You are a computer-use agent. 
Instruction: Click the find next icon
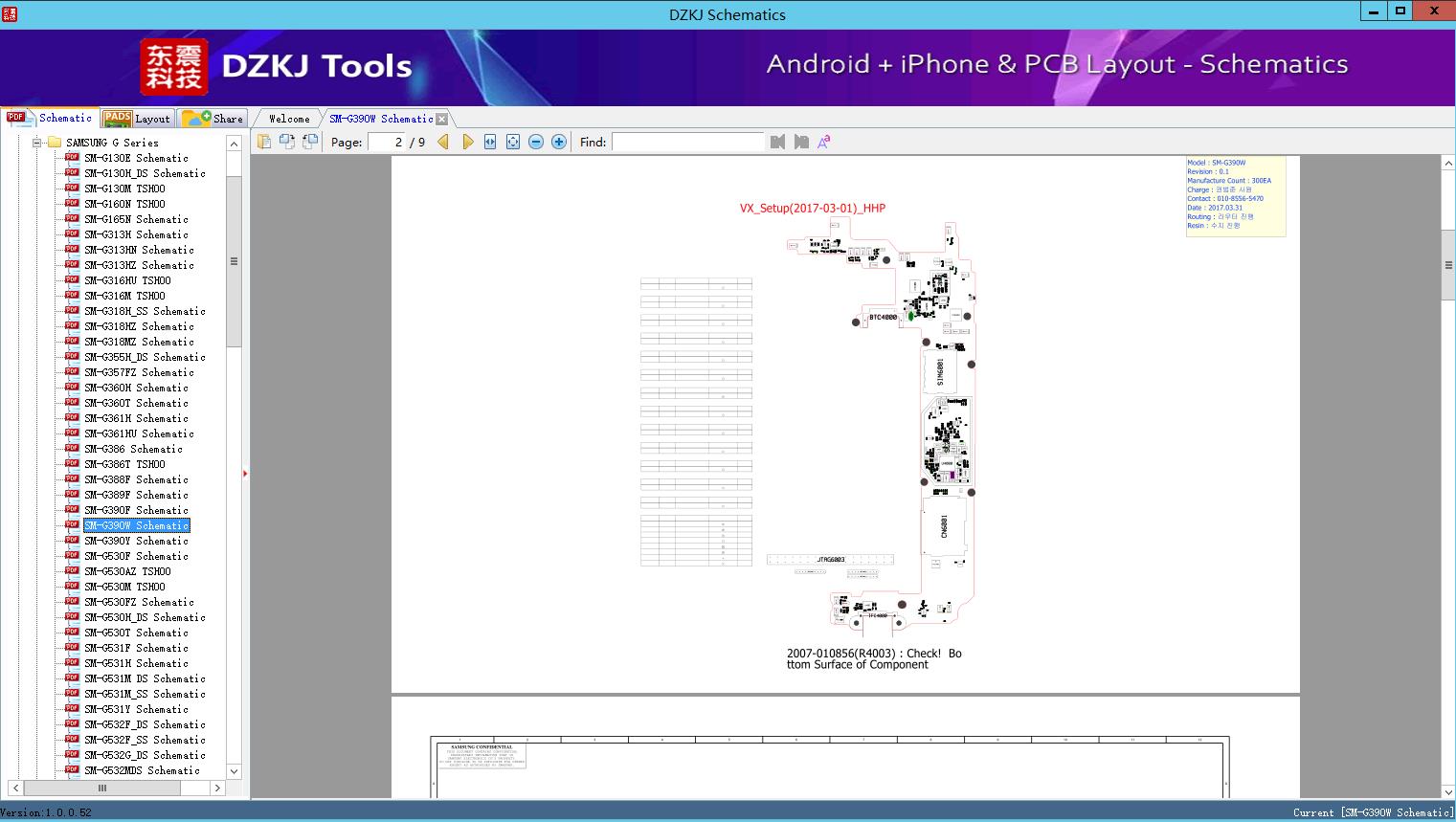pos(801,142)
